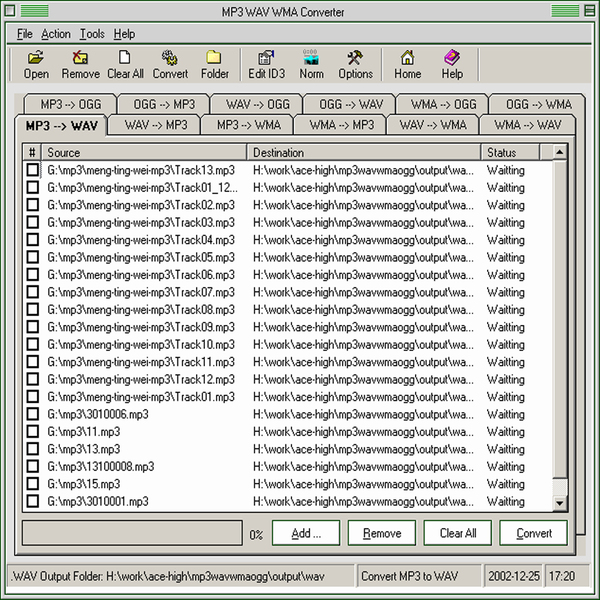Image resolution: width=600 pixels, height=600 pixels.
Task: Select the G:\mp3\13.mp3 entry
Action: point(83,449)
